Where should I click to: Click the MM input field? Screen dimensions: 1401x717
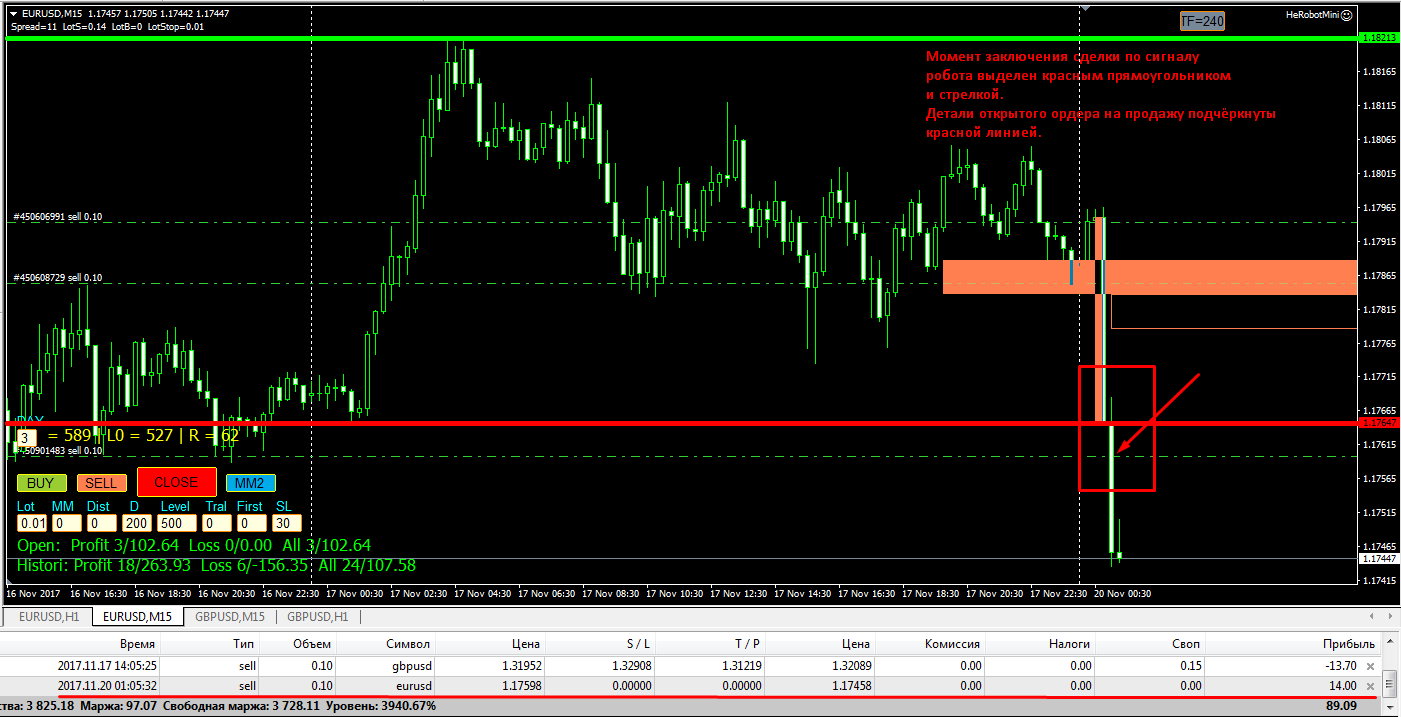point(67,523)
